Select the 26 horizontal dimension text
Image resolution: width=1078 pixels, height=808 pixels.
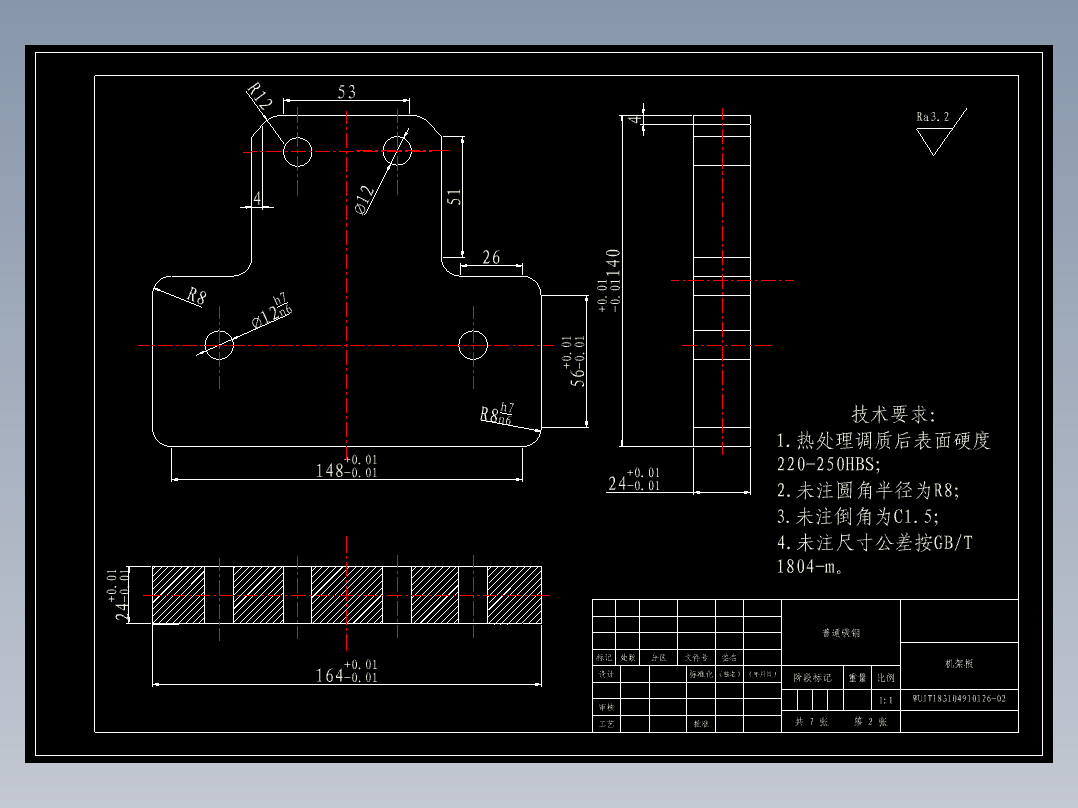(491, 257)
